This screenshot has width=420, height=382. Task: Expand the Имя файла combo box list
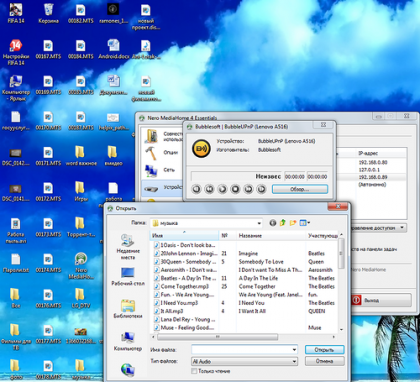[x=294, y=349]
